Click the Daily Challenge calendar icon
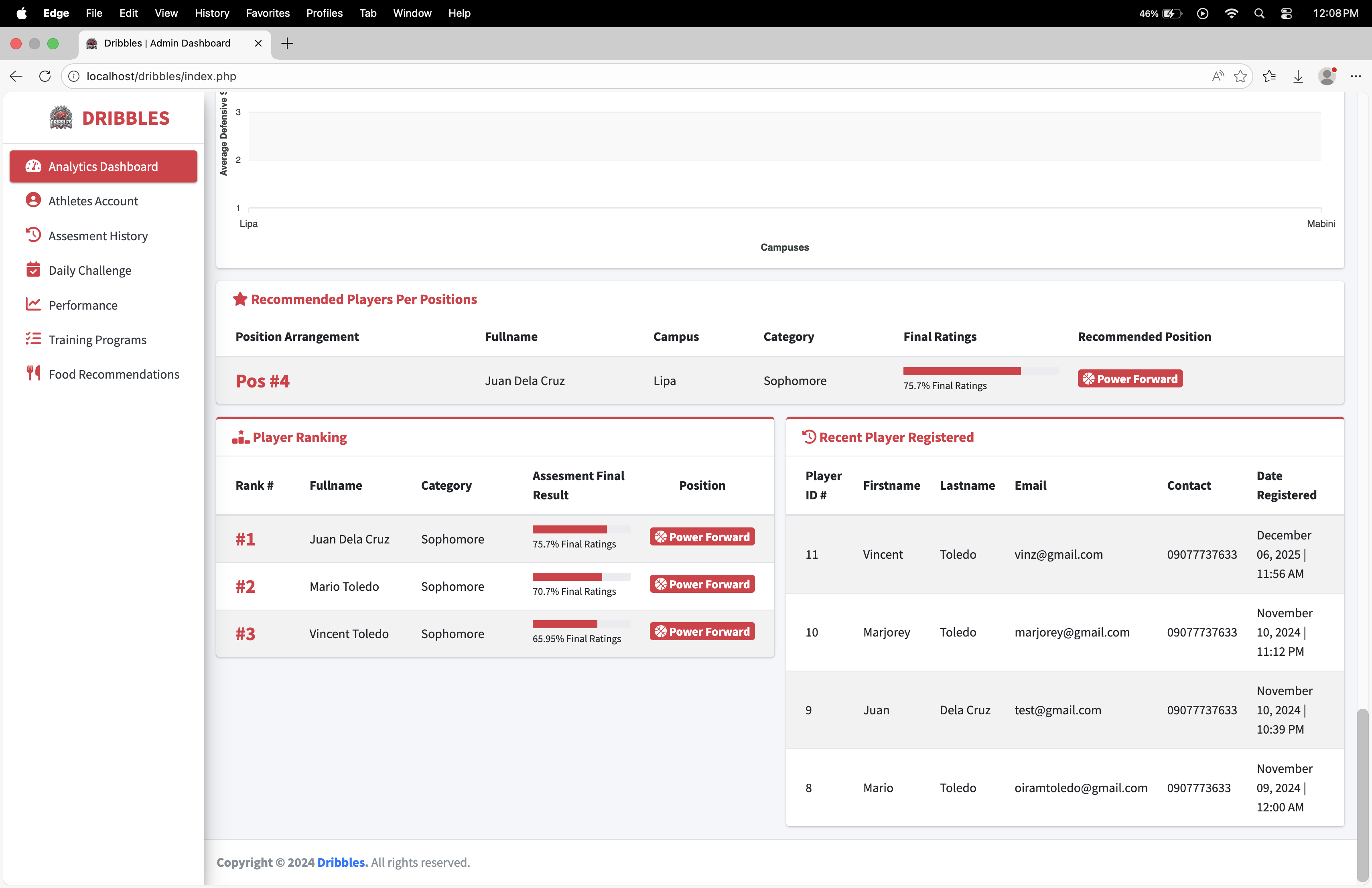Image resolution: width=1372 pixels, height=888 pixels. tap(33, 270)
